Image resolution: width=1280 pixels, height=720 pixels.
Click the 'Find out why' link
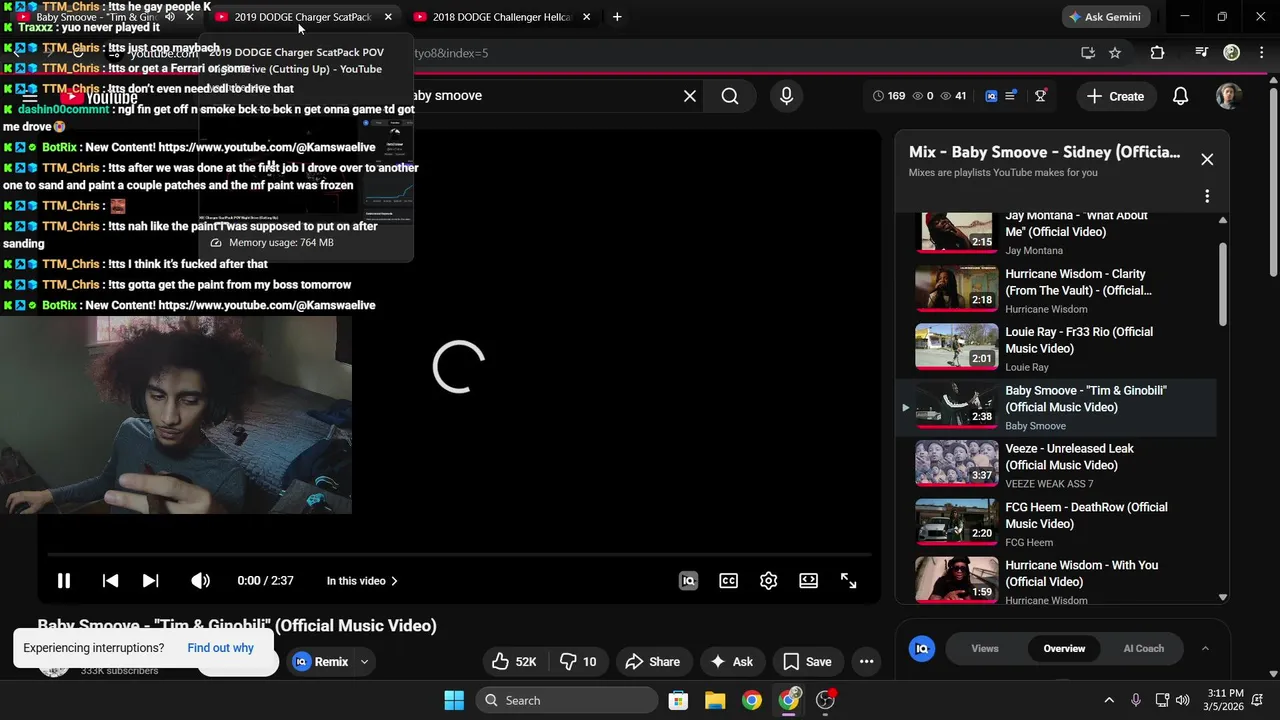pyautogui.click(x=220, y=648)
